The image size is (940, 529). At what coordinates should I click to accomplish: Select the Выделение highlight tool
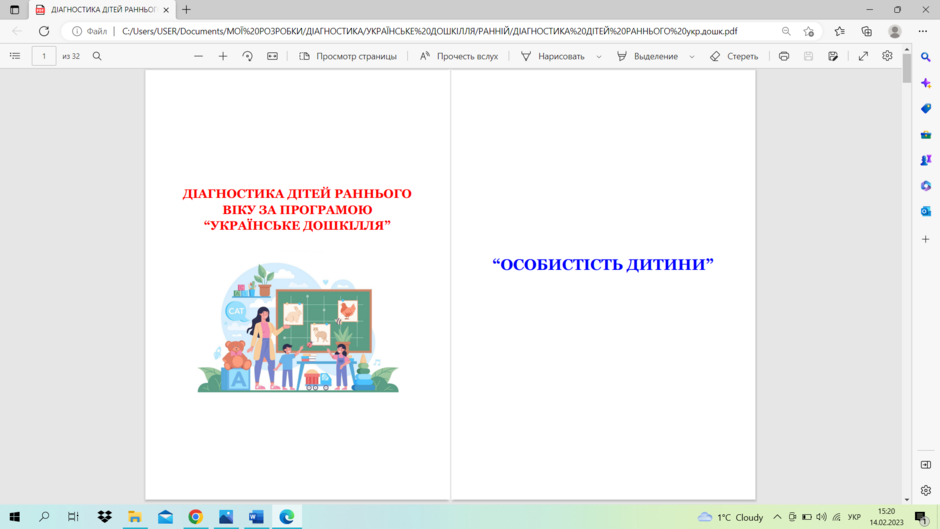pyautogui.click(x=647, y=56)
